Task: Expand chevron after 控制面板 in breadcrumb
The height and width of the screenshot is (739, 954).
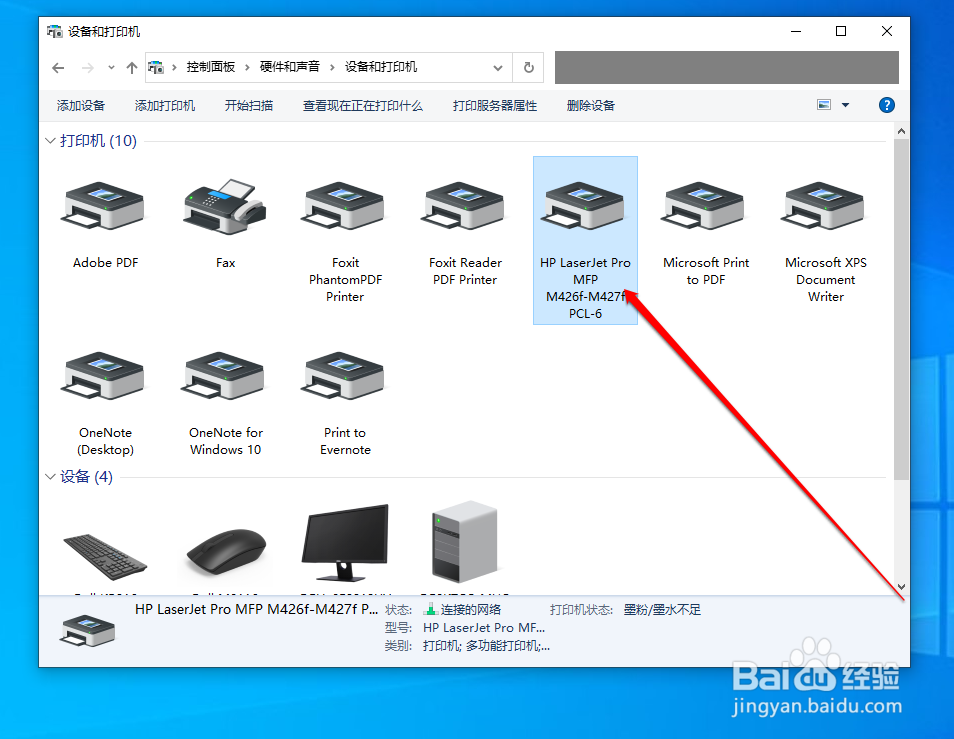Action: point(247,68)
